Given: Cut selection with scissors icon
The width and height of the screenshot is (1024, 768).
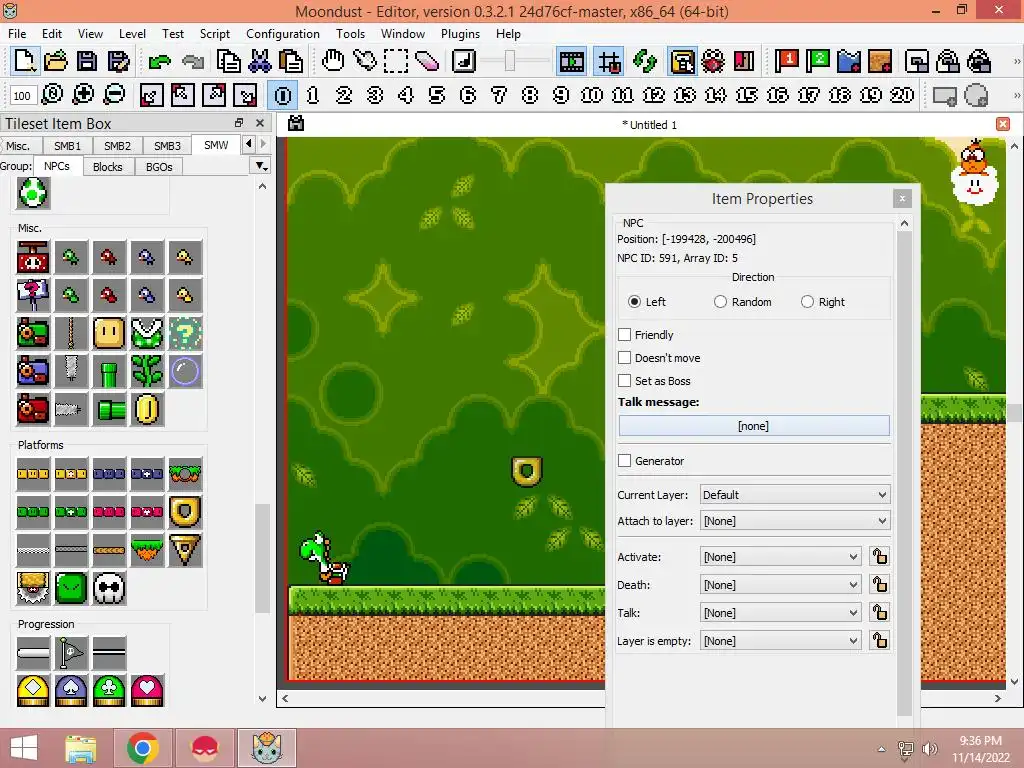Looking at the screenshot, I should (259, 62).
